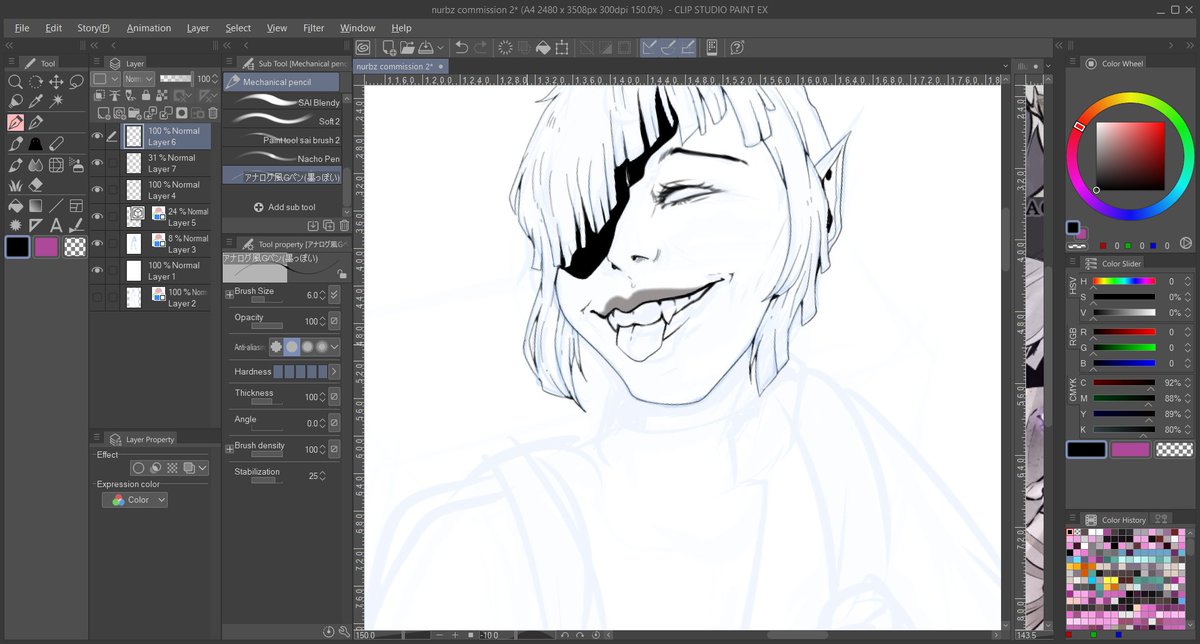Open the Filter menu
Image resolution: width=1200 pixels, height=644 pixels.
(314, 28)
